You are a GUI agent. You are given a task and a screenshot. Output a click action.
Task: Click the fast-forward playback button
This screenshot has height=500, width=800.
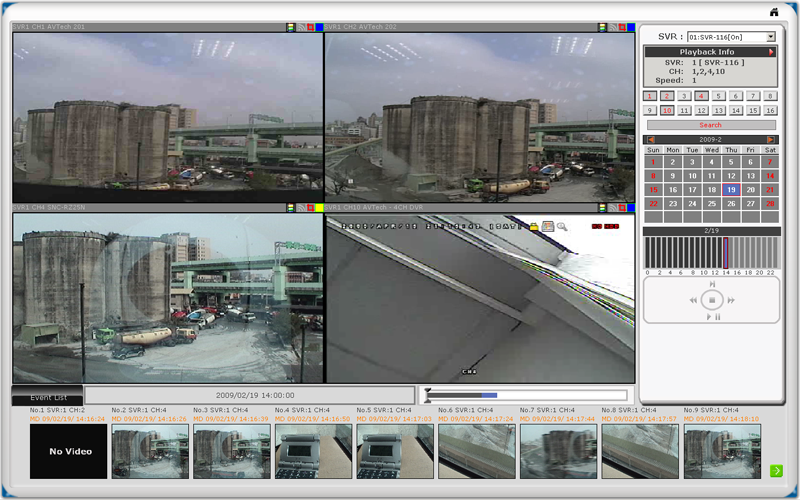pyautogui.click(x=731, y=300)
